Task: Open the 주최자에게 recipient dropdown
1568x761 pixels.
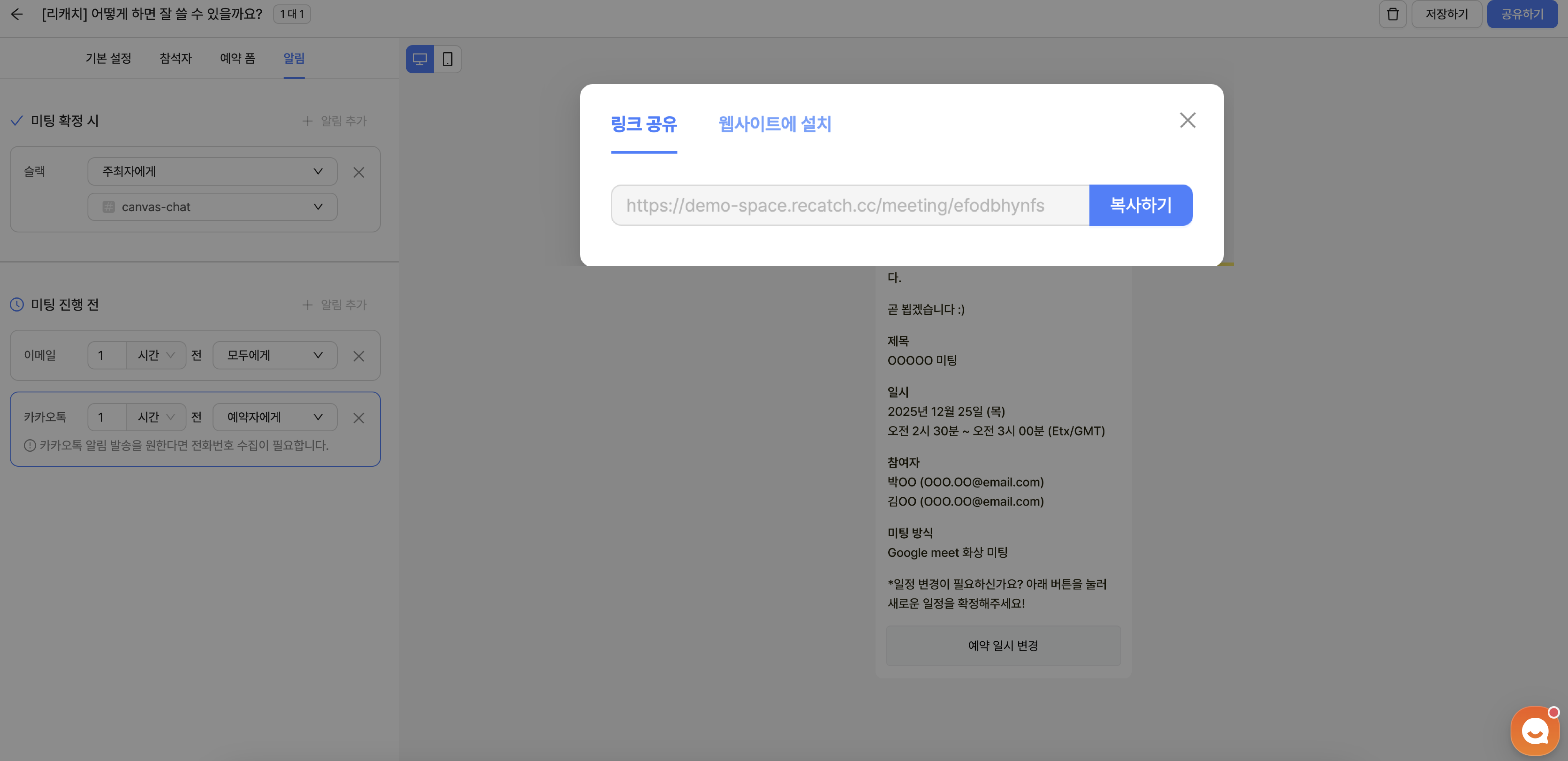Action: 212,172
